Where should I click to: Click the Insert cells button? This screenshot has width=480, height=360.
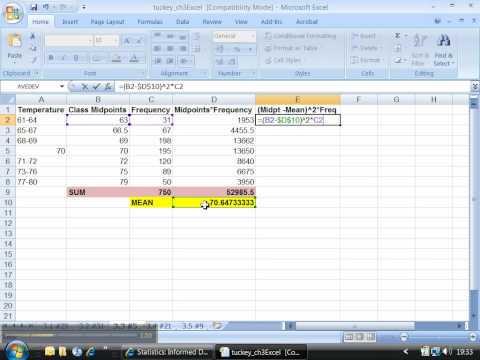[x=364, y=36]
